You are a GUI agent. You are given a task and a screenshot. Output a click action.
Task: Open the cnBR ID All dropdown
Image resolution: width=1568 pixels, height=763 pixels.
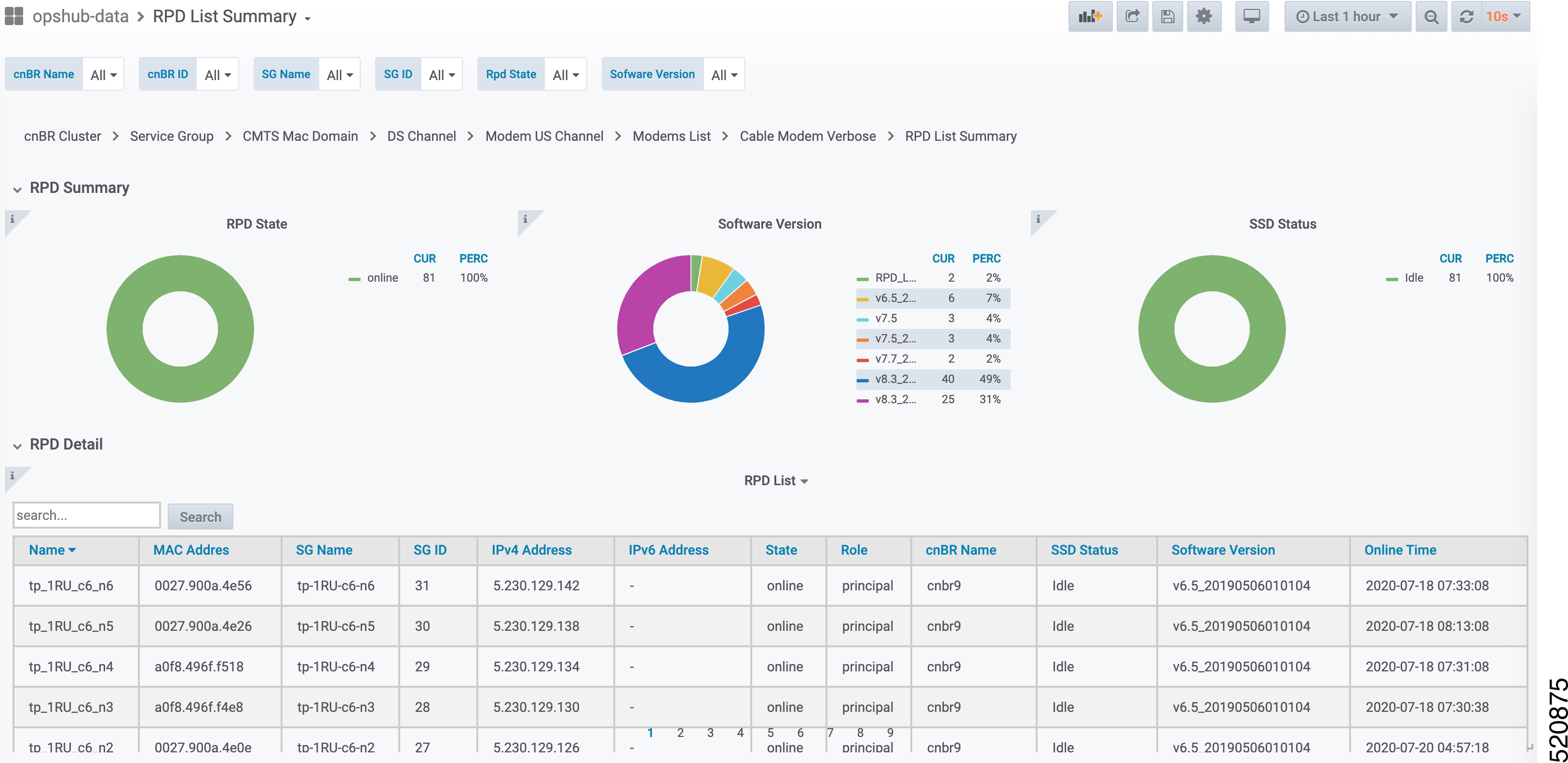point(218,74)
